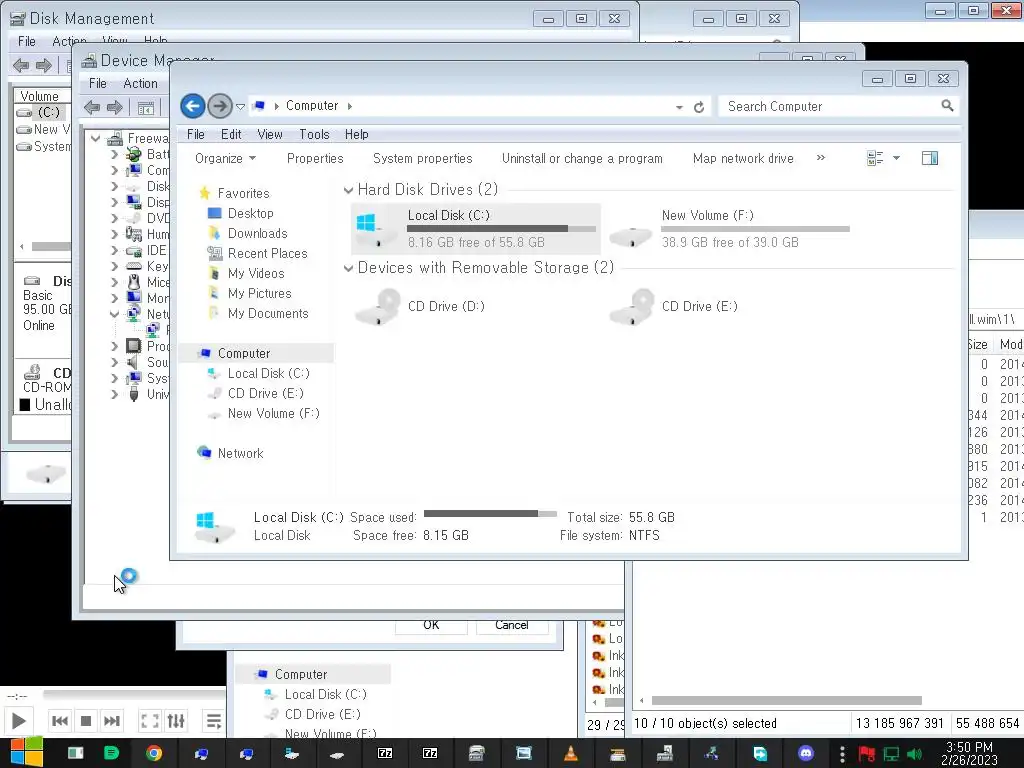Open the view options dropdown arrow
This screenshot has height=768, width=1024.
[897, 158]
